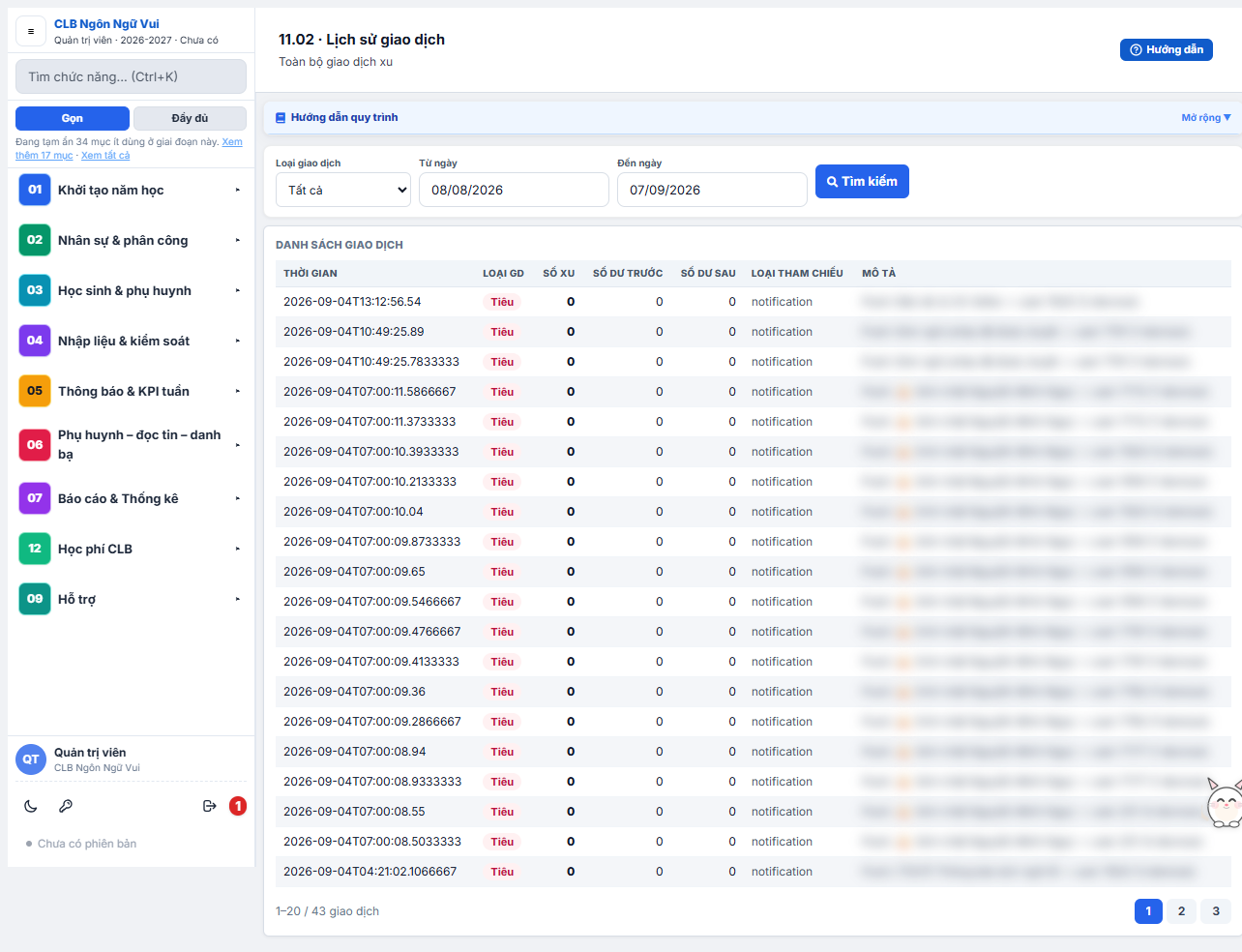Open the red notification badge showing 1

click(x=238, y=806)
